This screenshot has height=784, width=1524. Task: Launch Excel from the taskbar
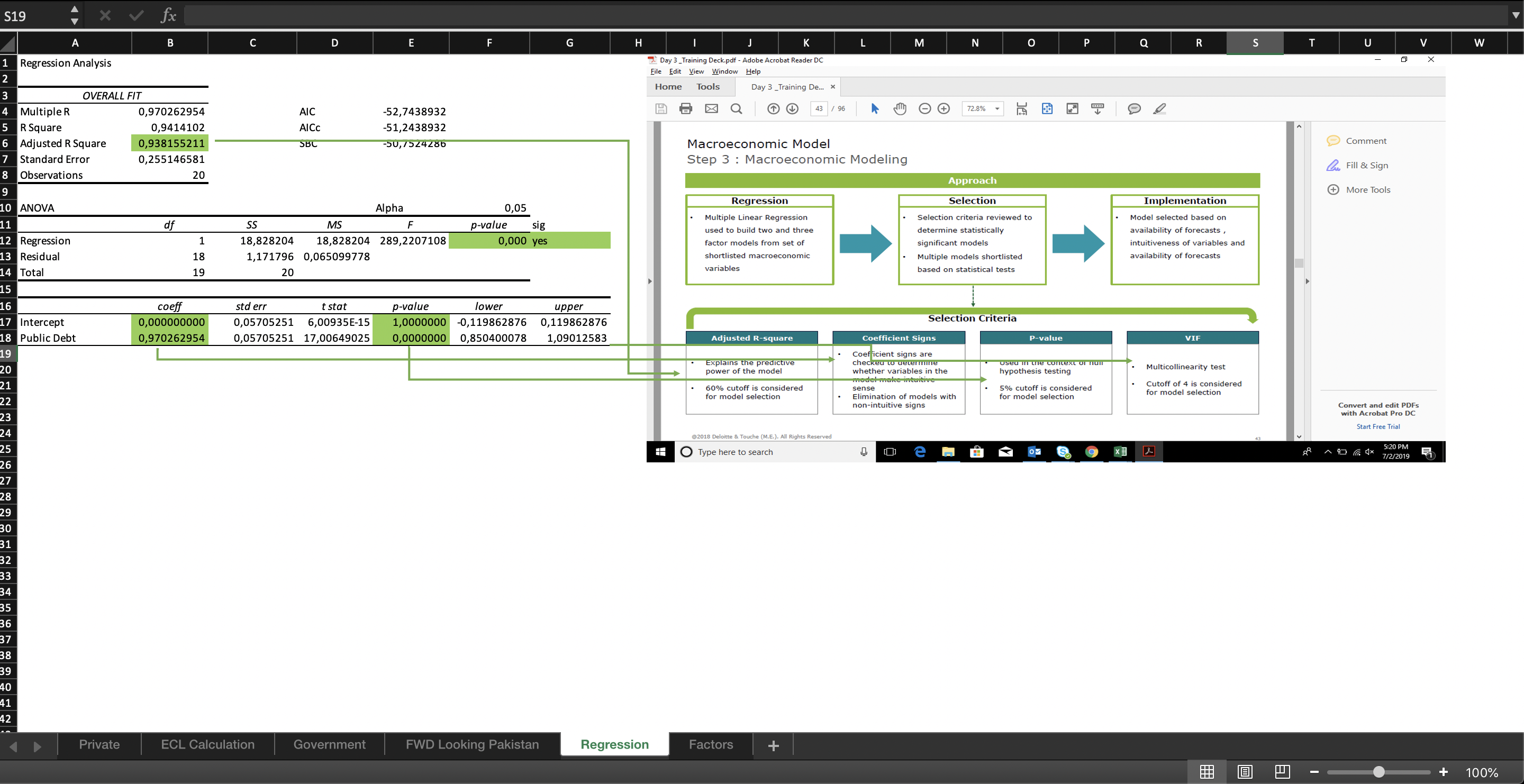coord(1120,452)
